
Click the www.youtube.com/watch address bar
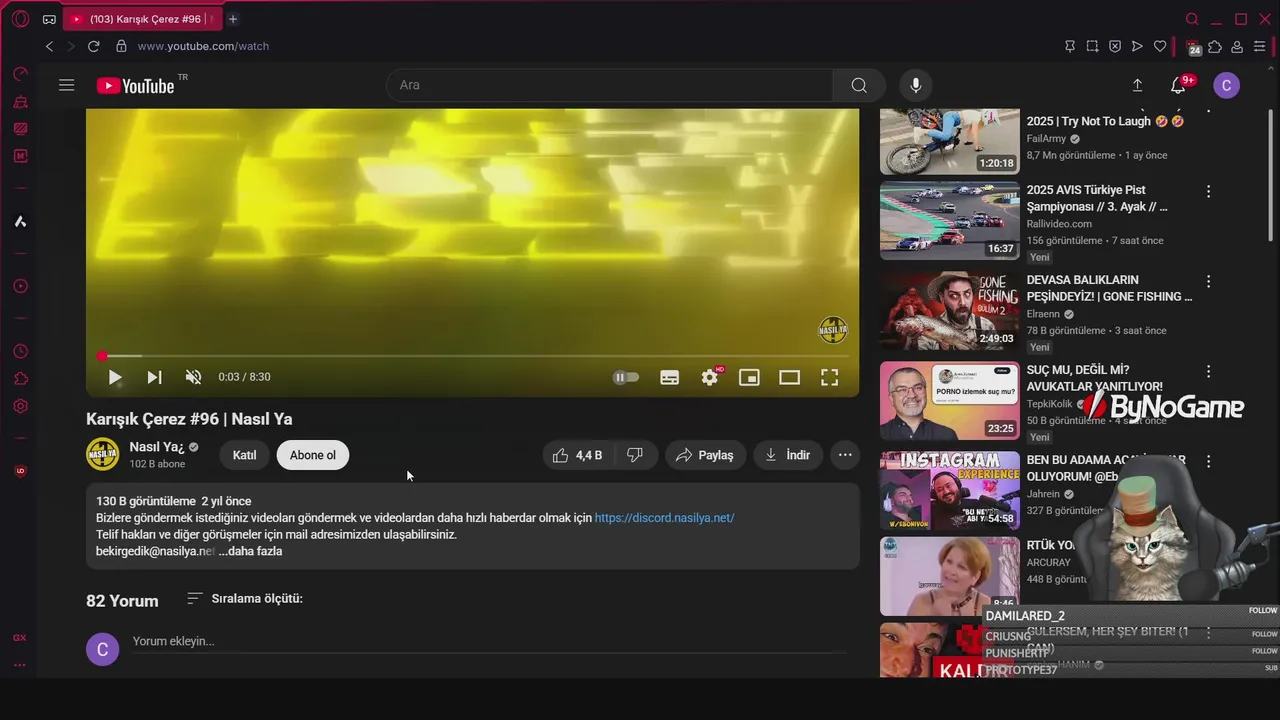203,46
